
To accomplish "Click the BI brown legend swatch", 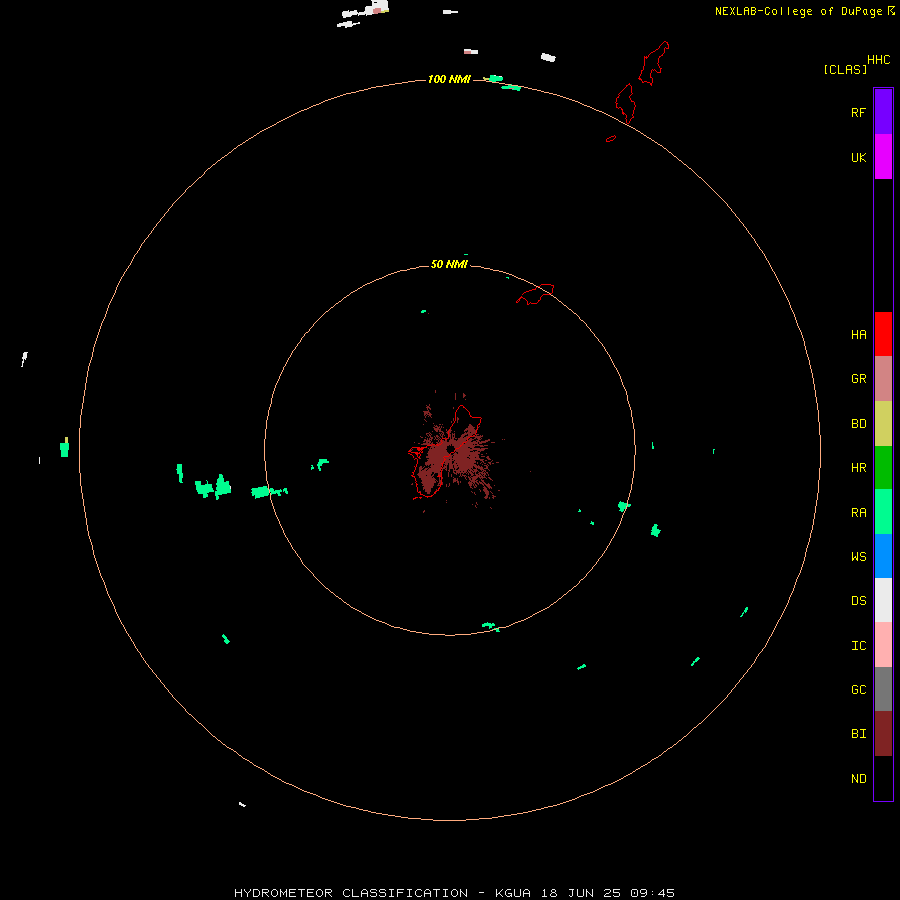I will point(883,734).
